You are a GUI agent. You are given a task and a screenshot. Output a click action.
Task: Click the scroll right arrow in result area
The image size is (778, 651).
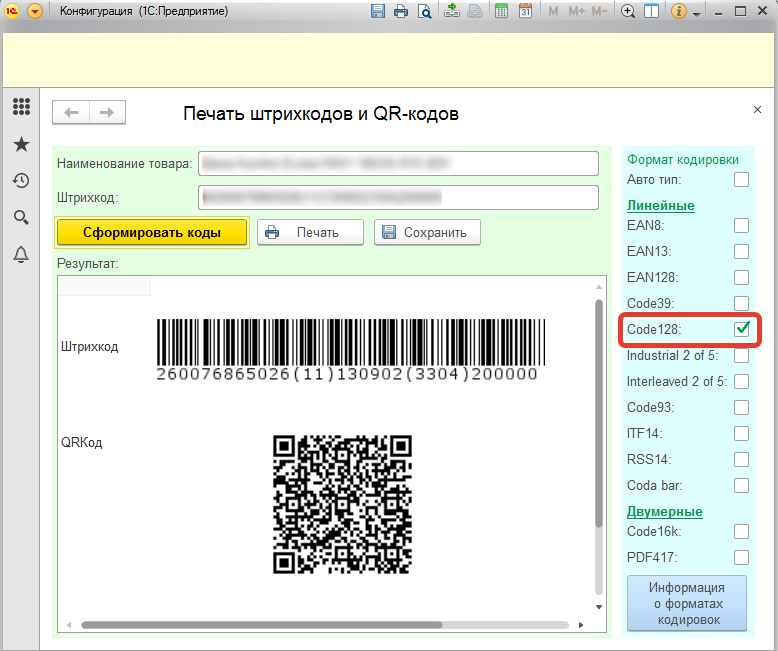click(x=581, y=625)
